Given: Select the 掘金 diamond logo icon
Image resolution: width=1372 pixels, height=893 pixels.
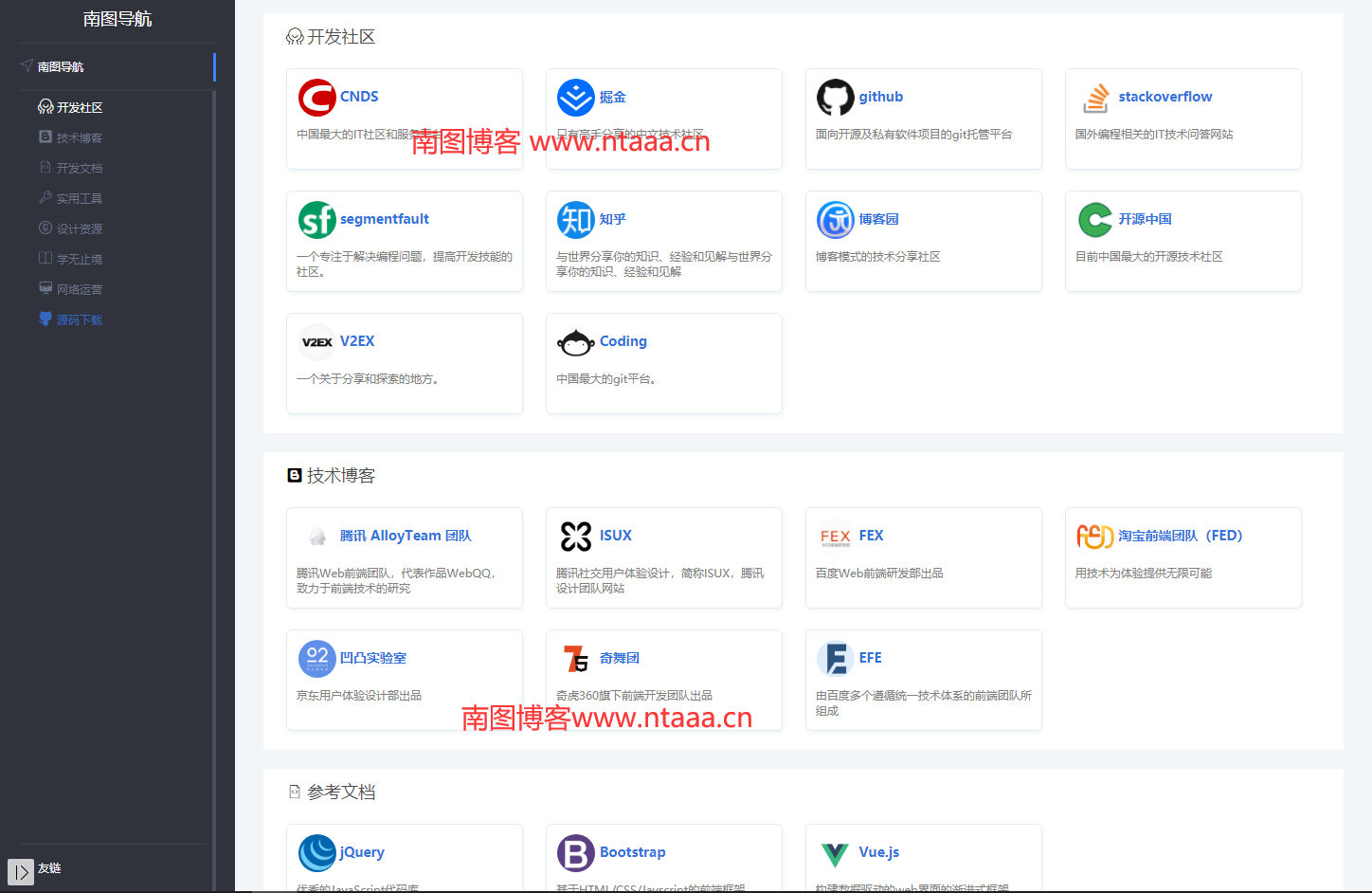Looking at the screenshot, I should (x=575, y=97).
